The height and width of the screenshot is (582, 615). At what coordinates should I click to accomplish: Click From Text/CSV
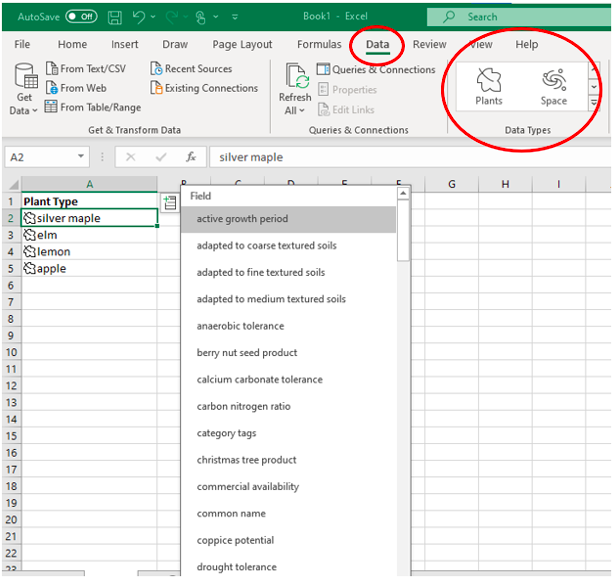pyautogui.click(x=86, y=69)
